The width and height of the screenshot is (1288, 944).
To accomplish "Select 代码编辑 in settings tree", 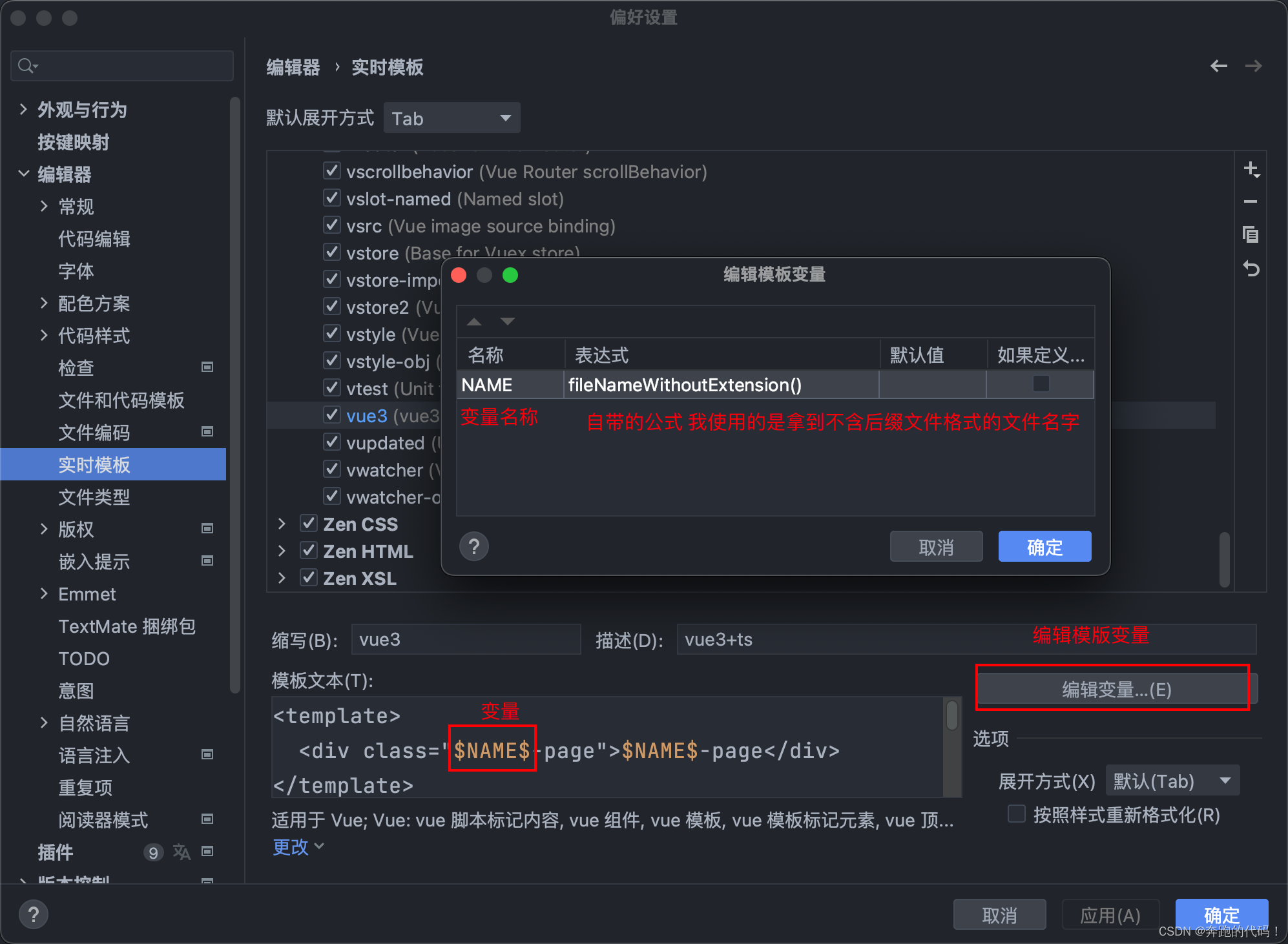I will tap(94, 239).
